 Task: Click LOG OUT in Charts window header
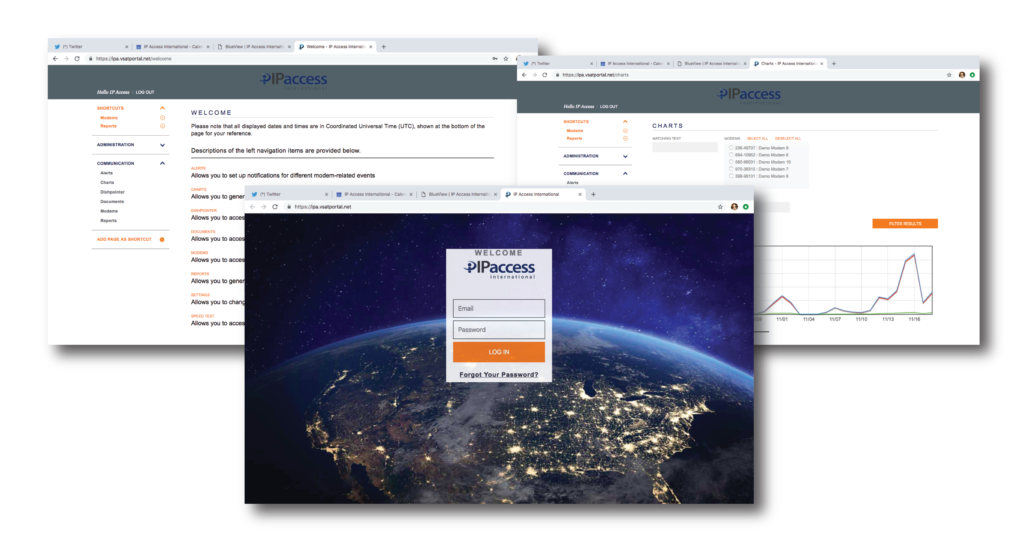(609, 106)
